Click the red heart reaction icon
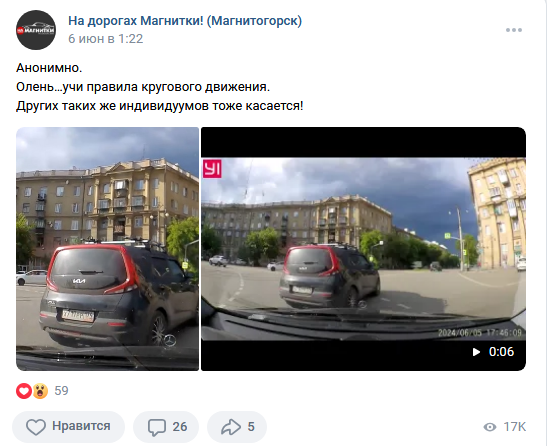The image size is (547, 446). [24, 391]
